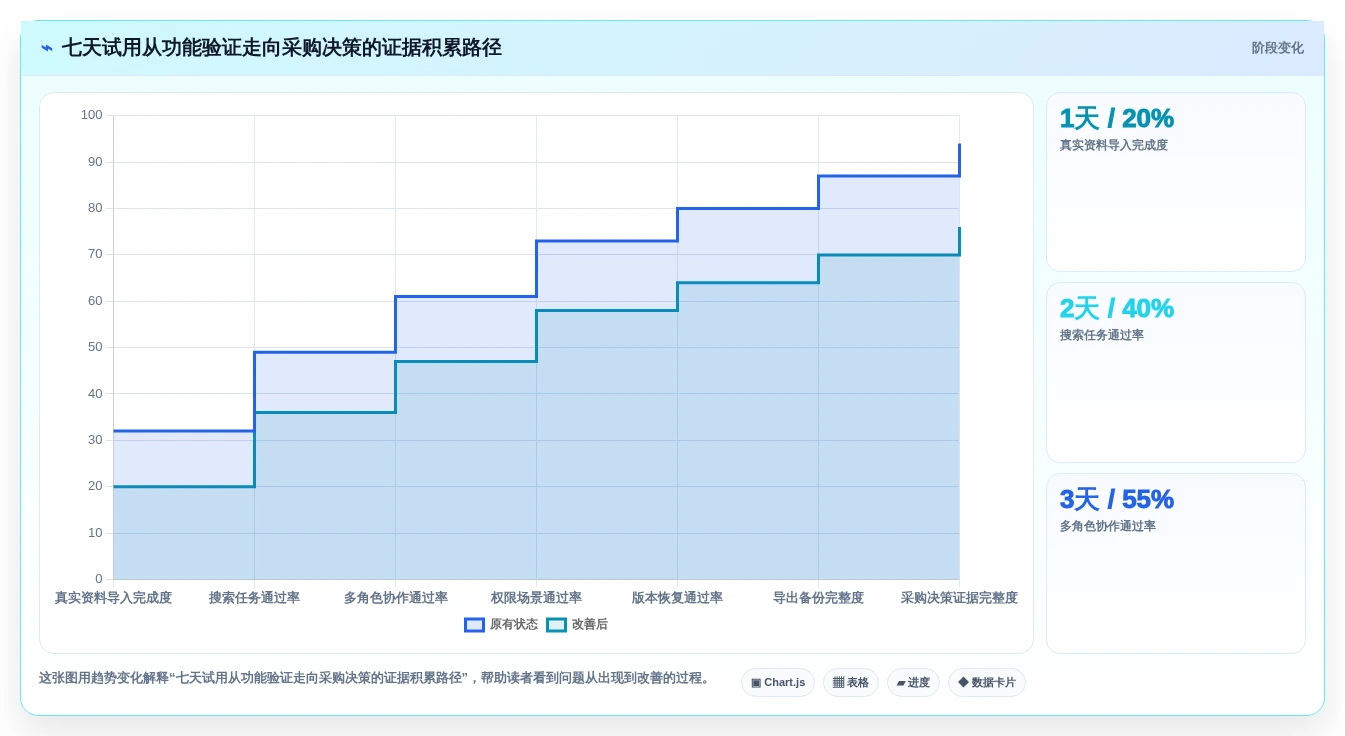The image size is (1345, 736).
Task: Select the 数据卡片 tag chip
Action: click(987, 683)
